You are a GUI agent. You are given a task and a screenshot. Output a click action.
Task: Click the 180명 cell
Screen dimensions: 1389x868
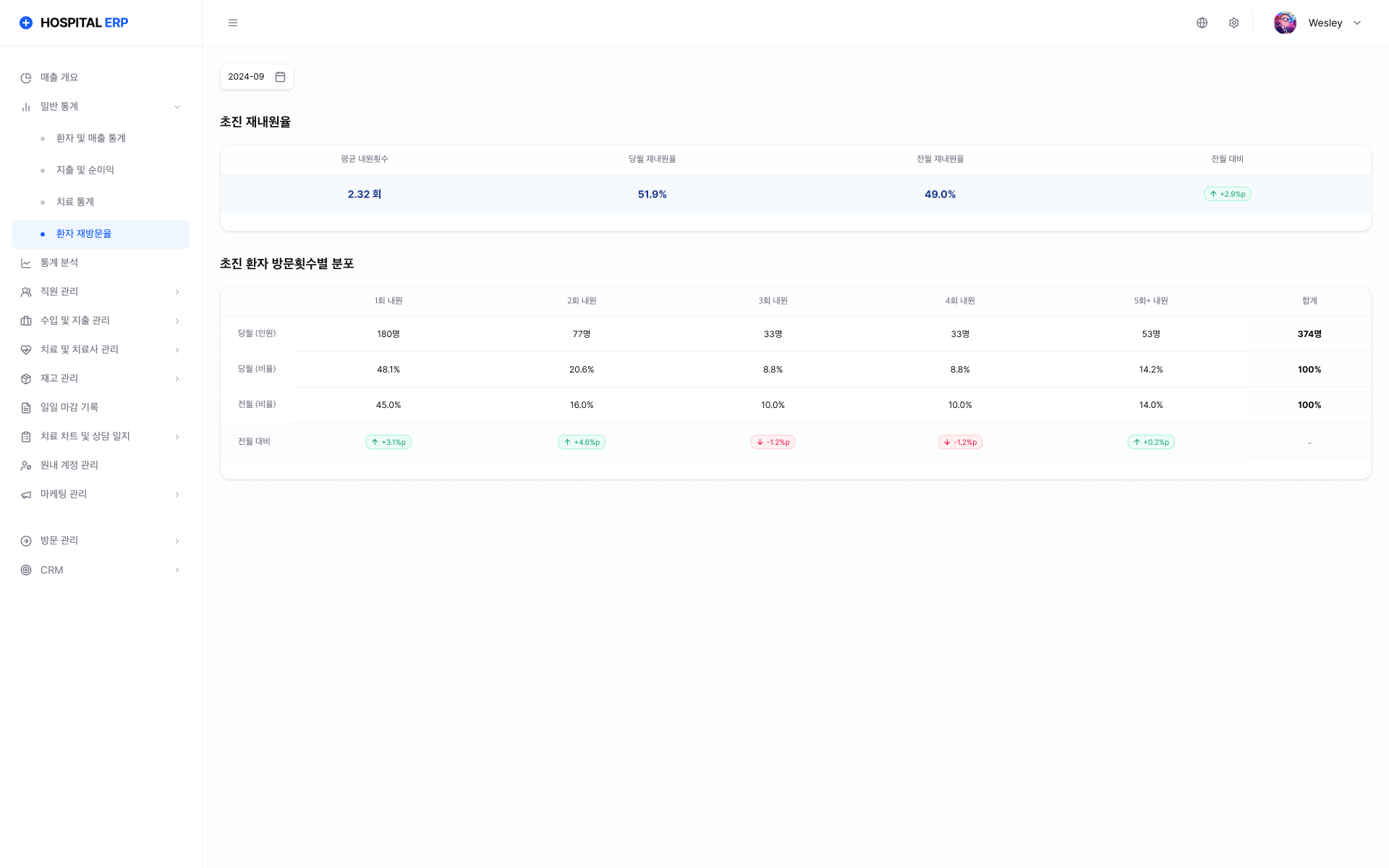coord(388,334)
